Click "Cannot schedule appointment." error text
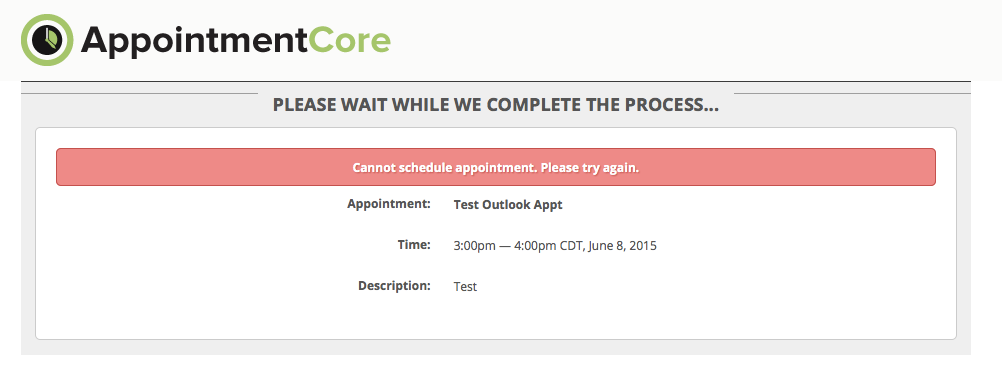 coord(445,168)
